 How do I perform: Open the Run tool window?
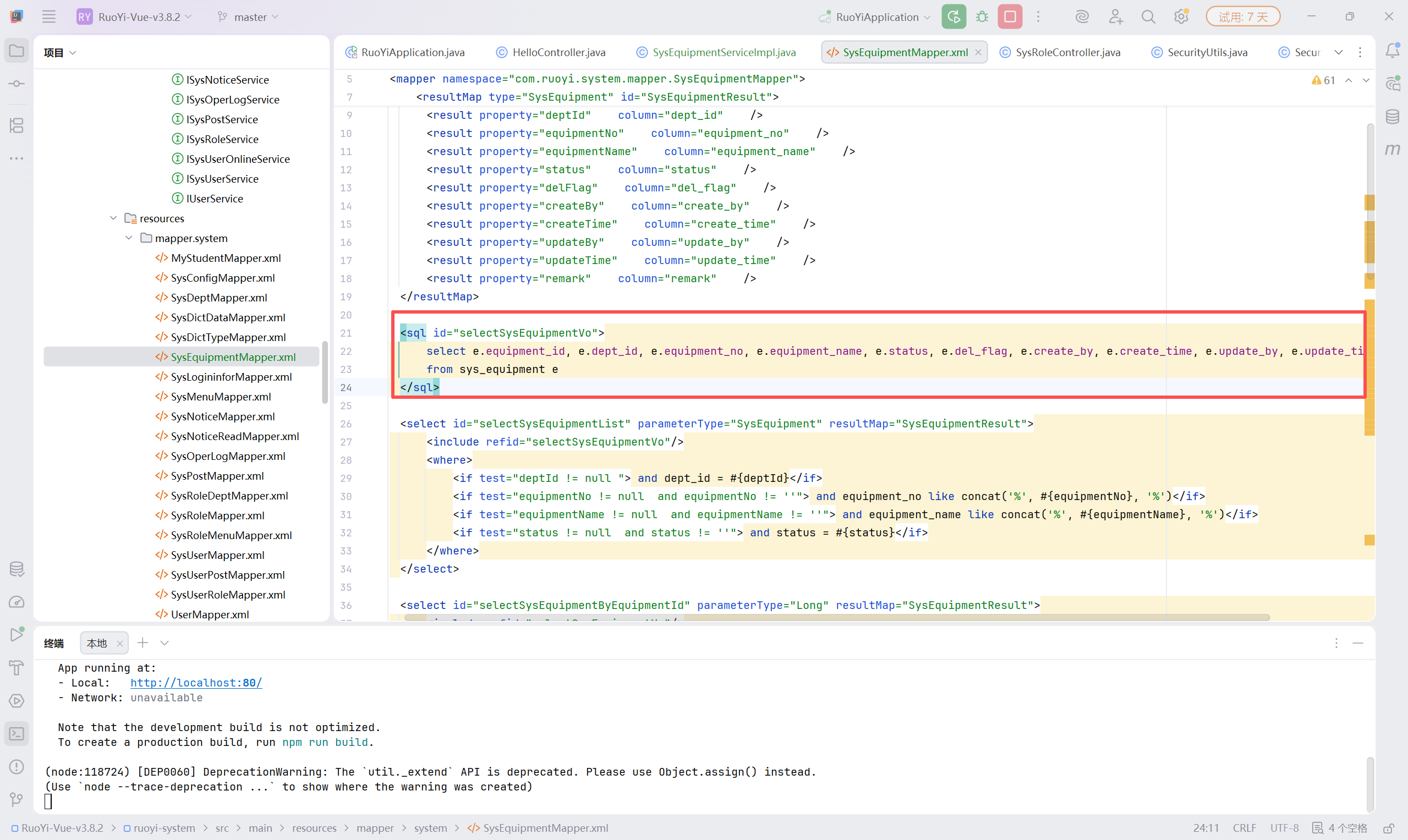point(17,634)
